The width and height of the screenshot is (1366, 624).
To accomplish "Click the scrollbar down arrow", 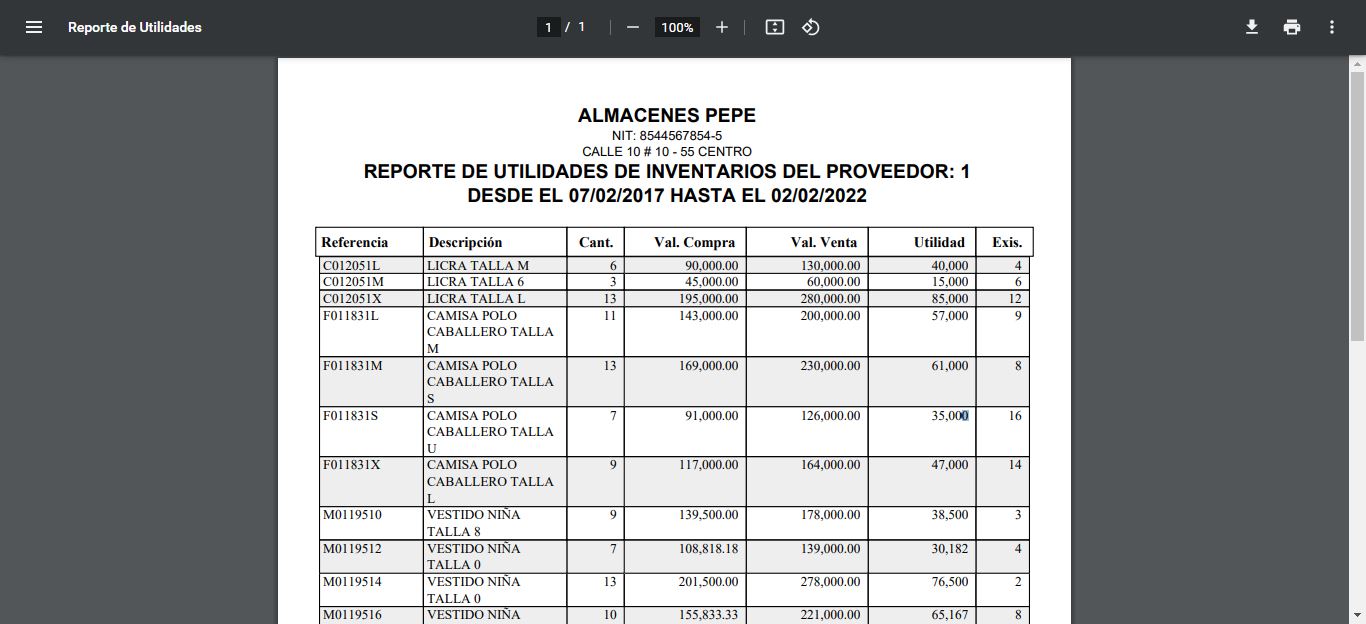I will pos(1358,616).
